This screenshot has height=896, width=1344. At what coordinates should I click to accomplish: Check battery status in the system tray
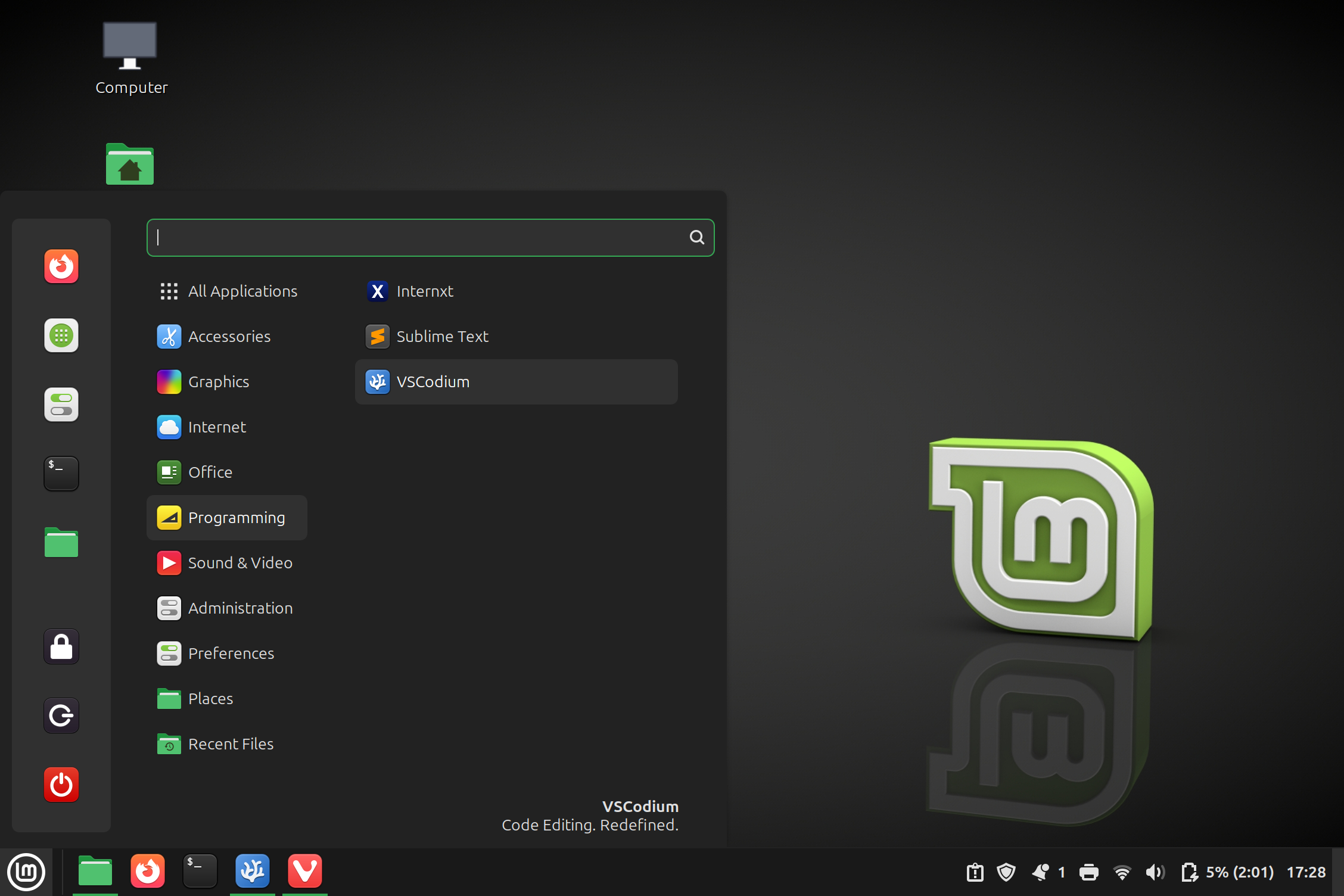tap(1191, 872)
